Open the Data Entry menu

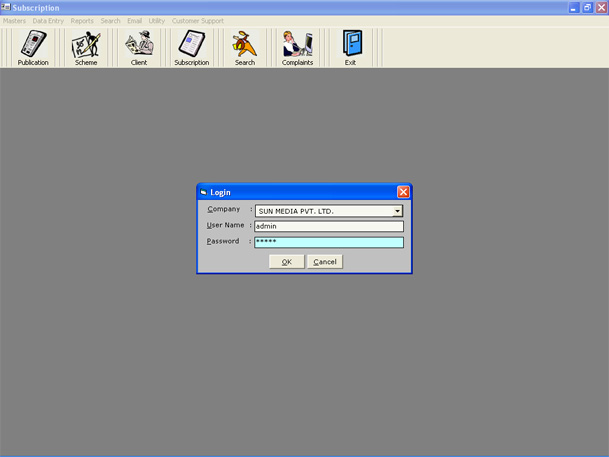point(48,21)
